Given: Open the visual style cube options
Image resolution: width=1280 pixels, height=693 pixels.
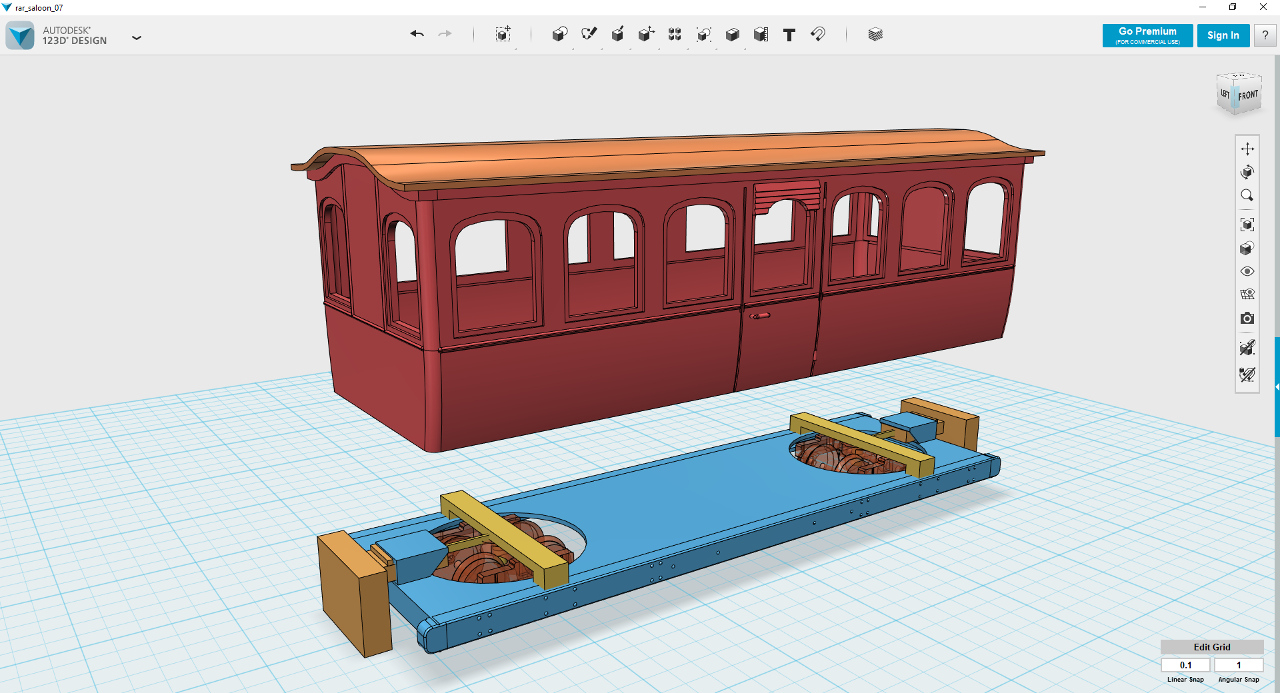Looking at the screenshot, I should 1247,248.
